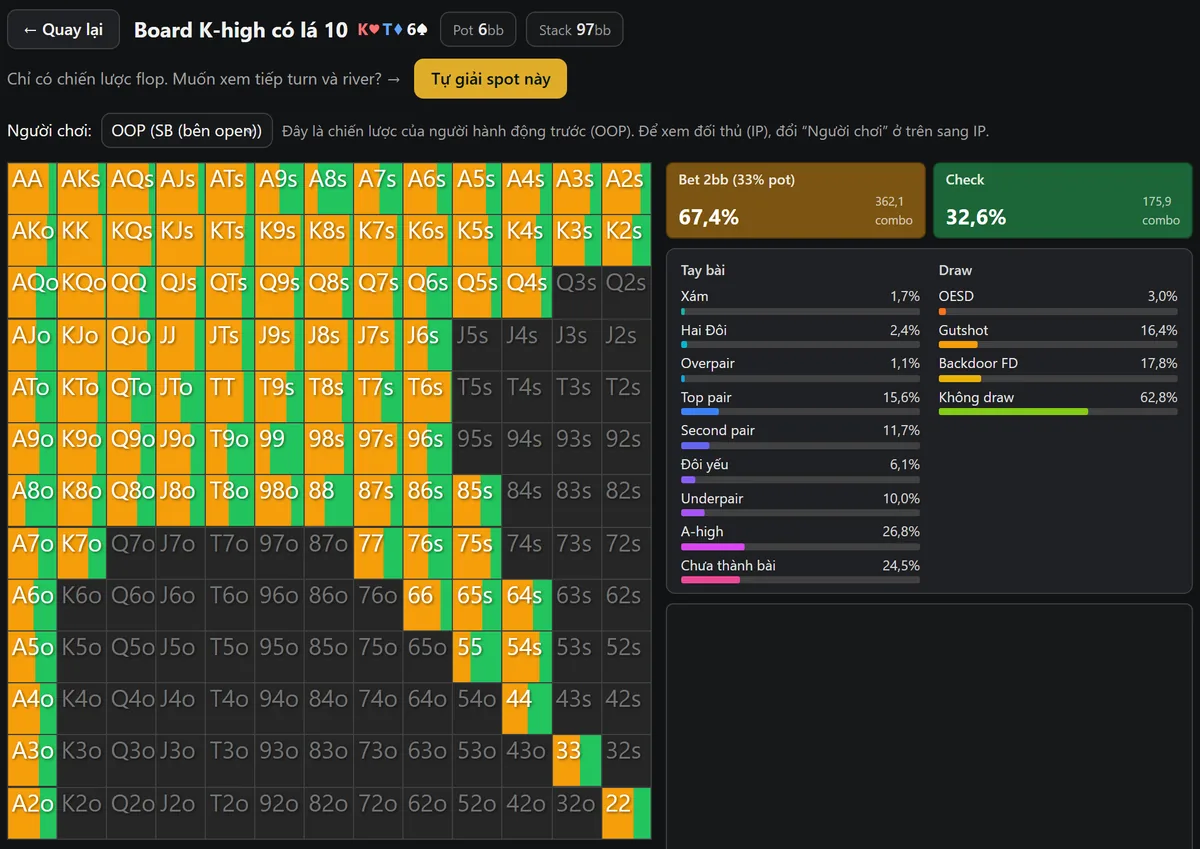The width and height of the screenshot is (1200, 849).
Task: Select the Hai Đôi hand category row
Action: [800, 336]
